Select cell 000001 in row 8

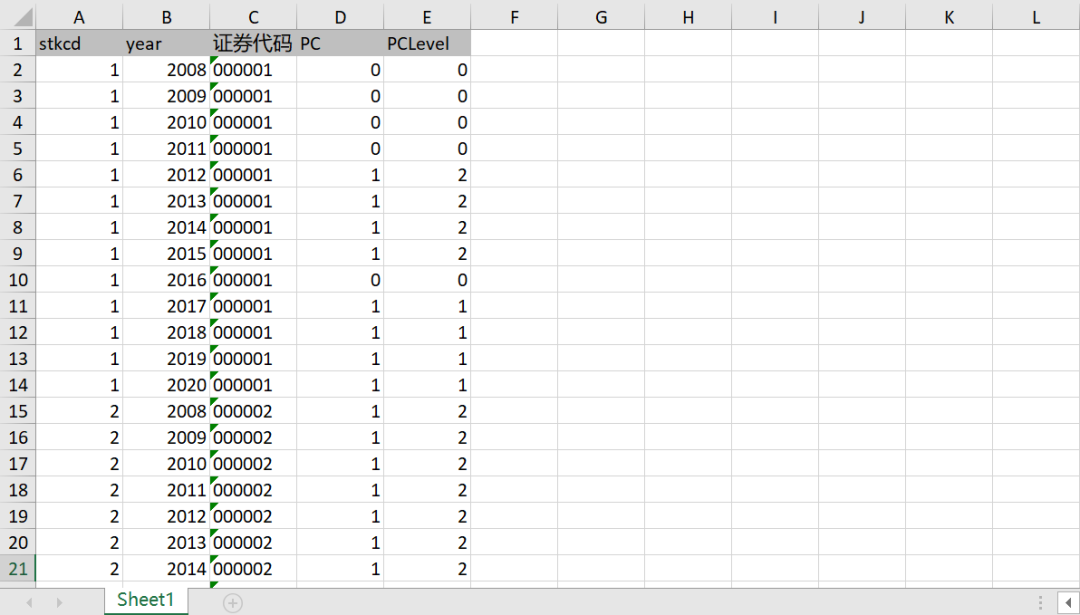(253, 227)
